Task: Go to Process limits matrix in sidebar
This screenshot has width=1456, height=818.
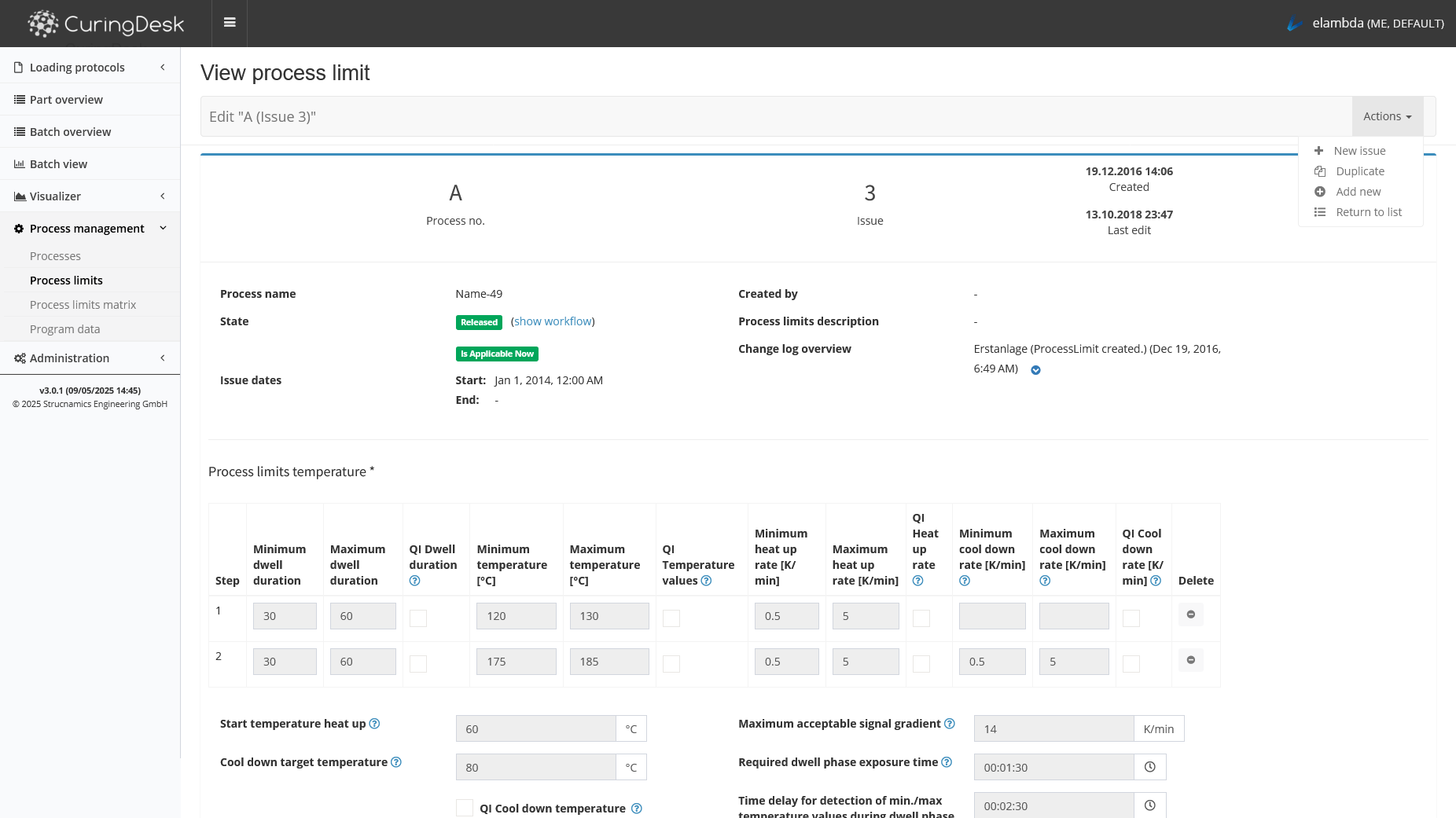Action: 83,305
